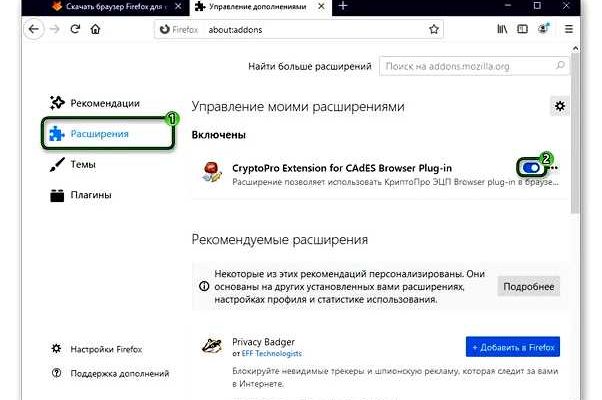Screen dimensions: 602x400
Task: Click the info icon in recommendations notice
Action: click(204, 286)
